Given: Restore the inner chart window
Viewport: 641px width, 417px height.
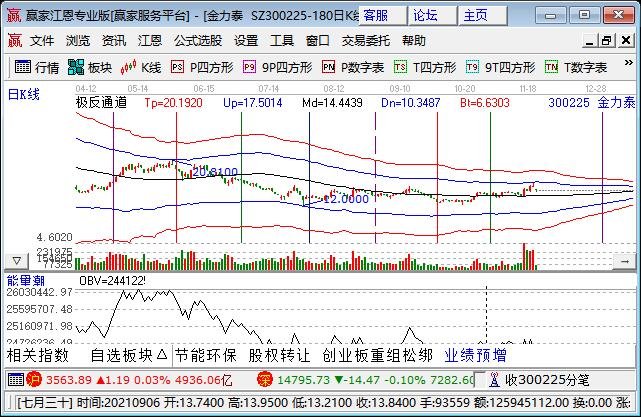Looking at the screenshot, I should (x=607, y=40).
